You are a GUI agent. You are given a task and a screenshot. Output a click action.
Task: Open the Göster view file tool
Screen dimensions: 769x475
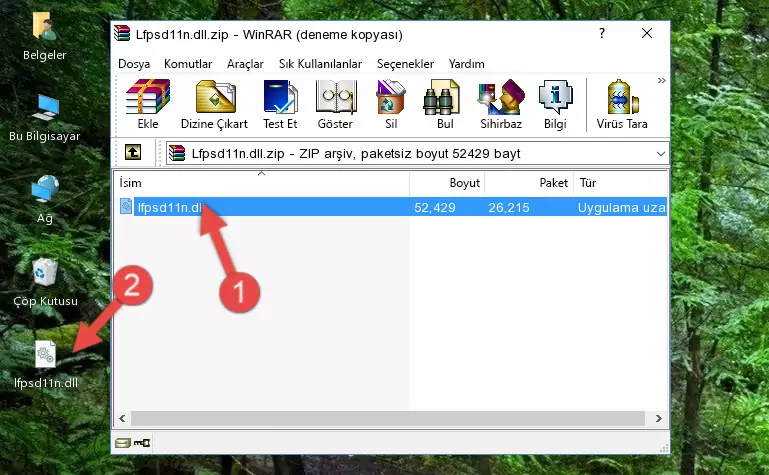point(335,104)
